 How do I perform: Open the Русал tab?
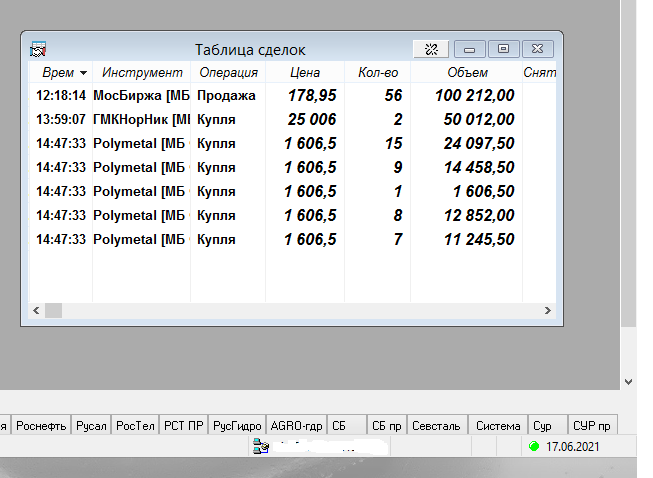(91, 426)
